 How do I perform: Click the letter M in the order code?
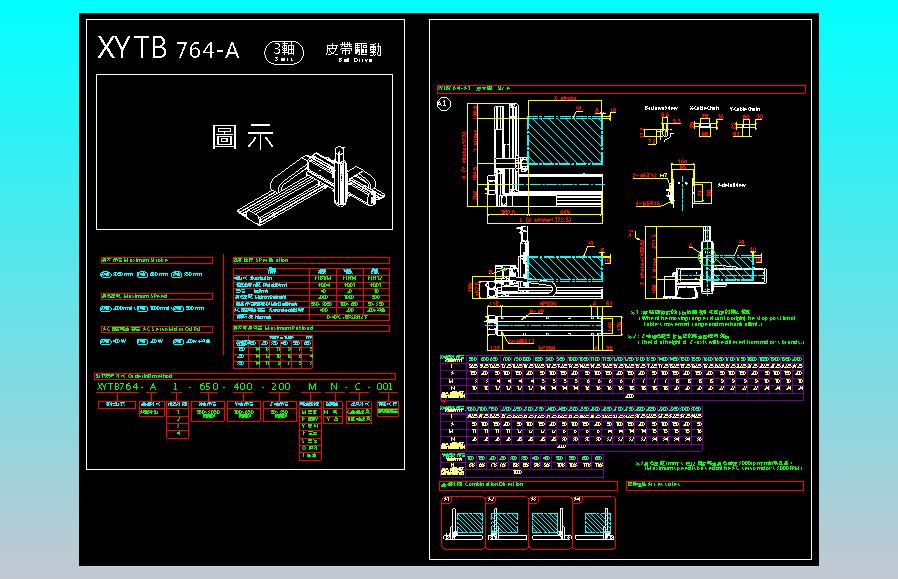[x=312, y=387]
